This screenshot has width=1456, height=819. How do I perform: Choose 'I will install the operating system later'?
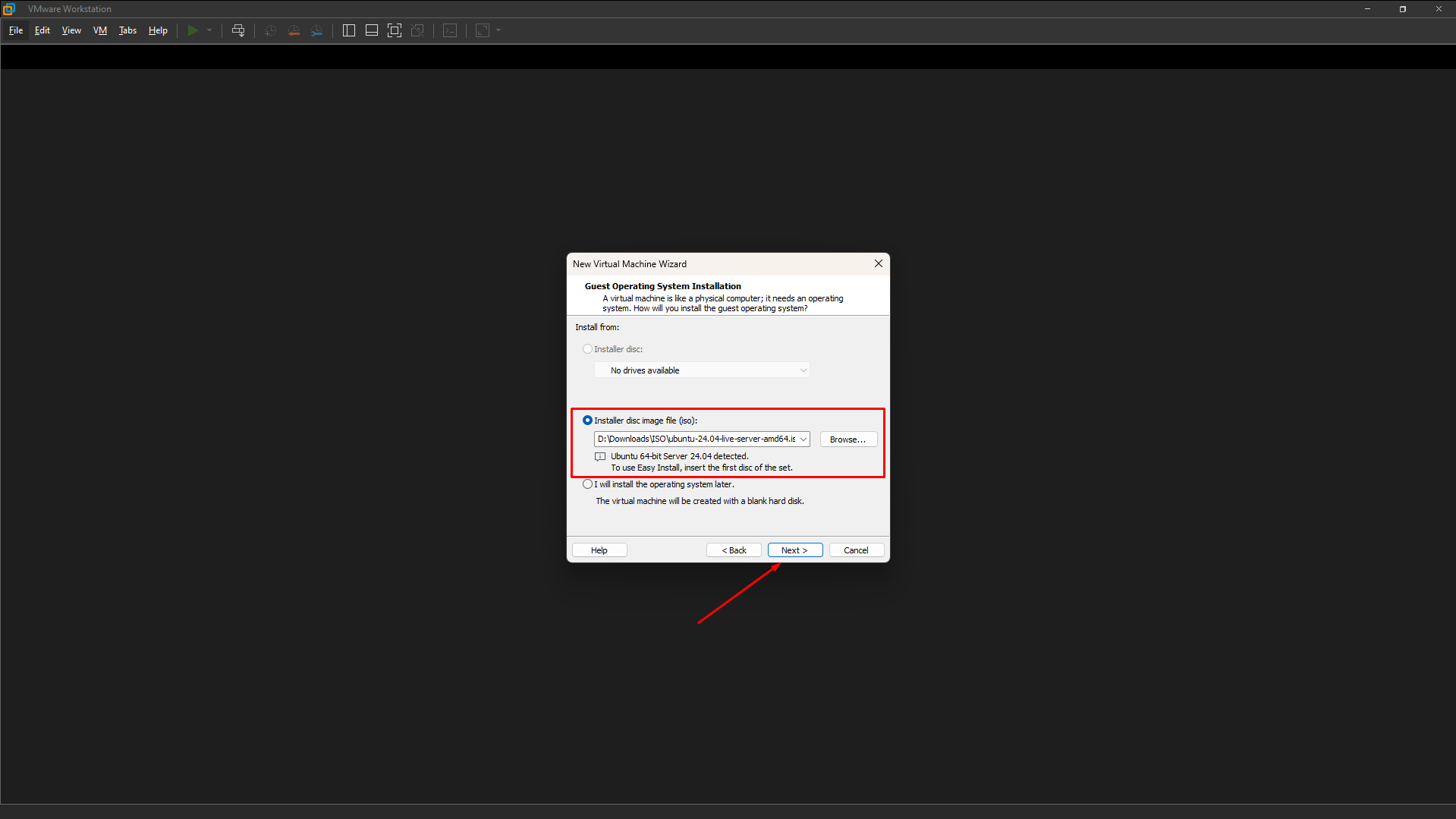[587, 484]
